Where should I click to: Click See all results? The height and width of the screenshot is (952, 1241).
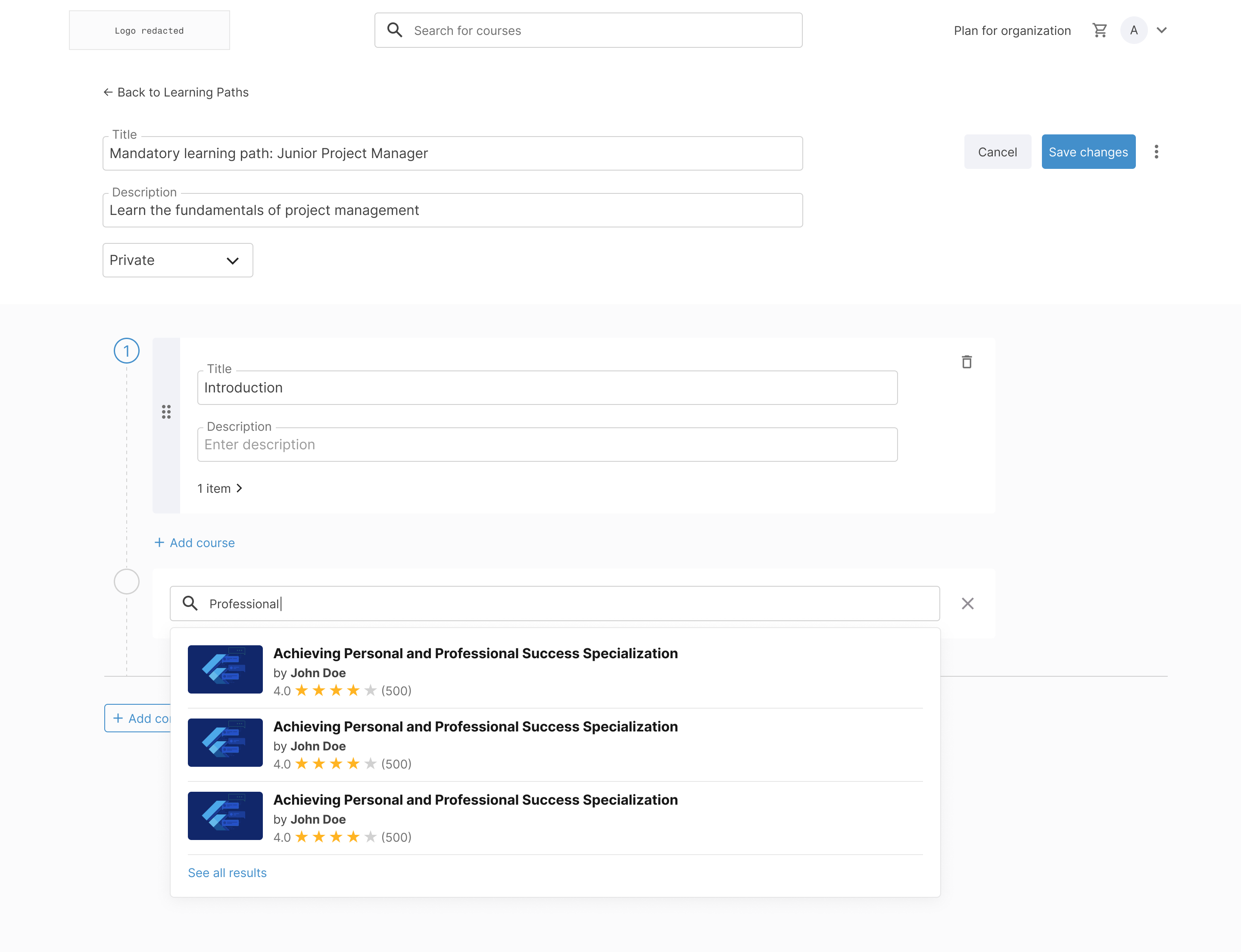pos(227,873)
